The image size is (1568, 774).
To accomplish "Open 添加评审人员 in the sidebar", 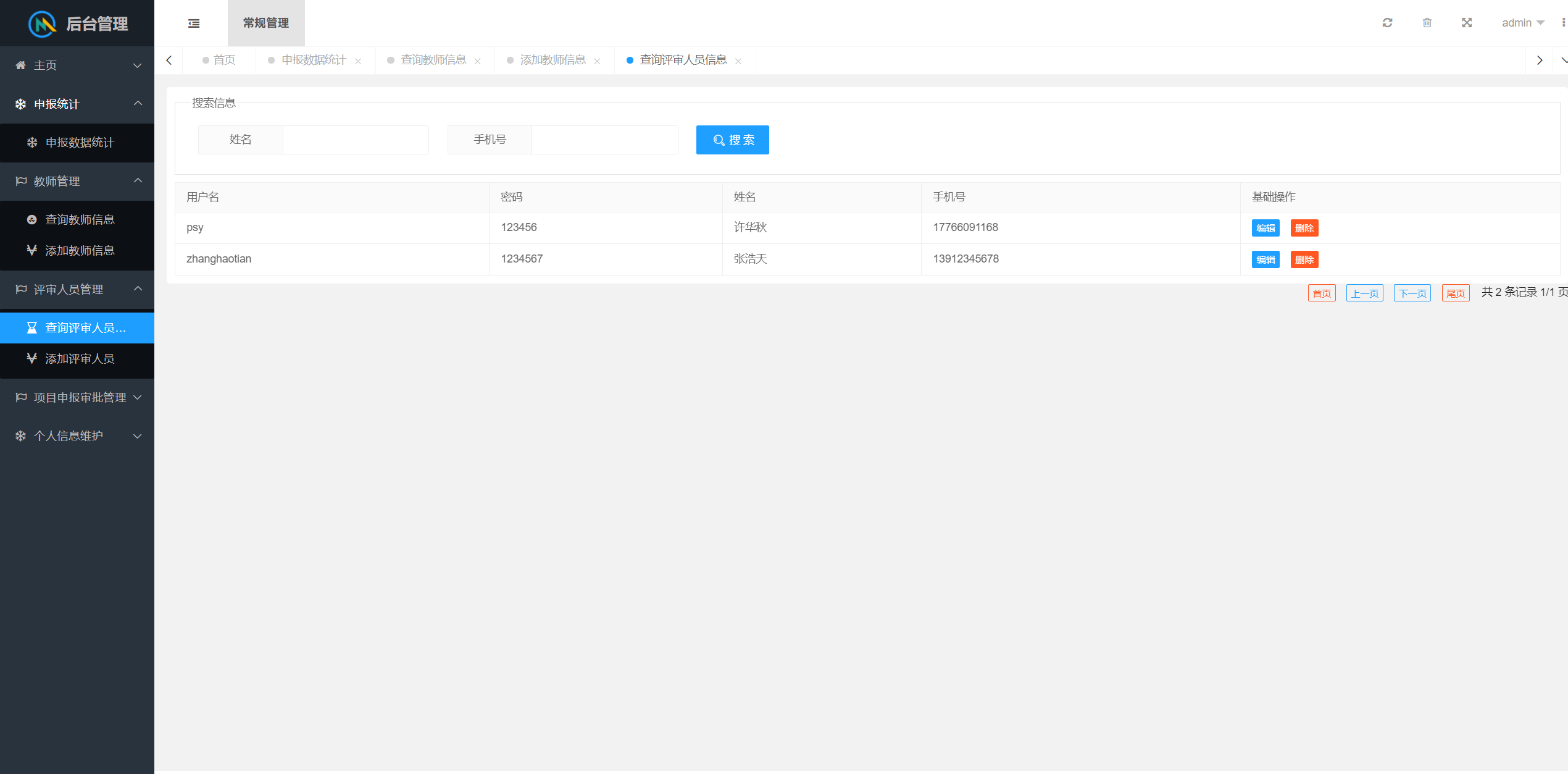I will (x=79, y=359).
